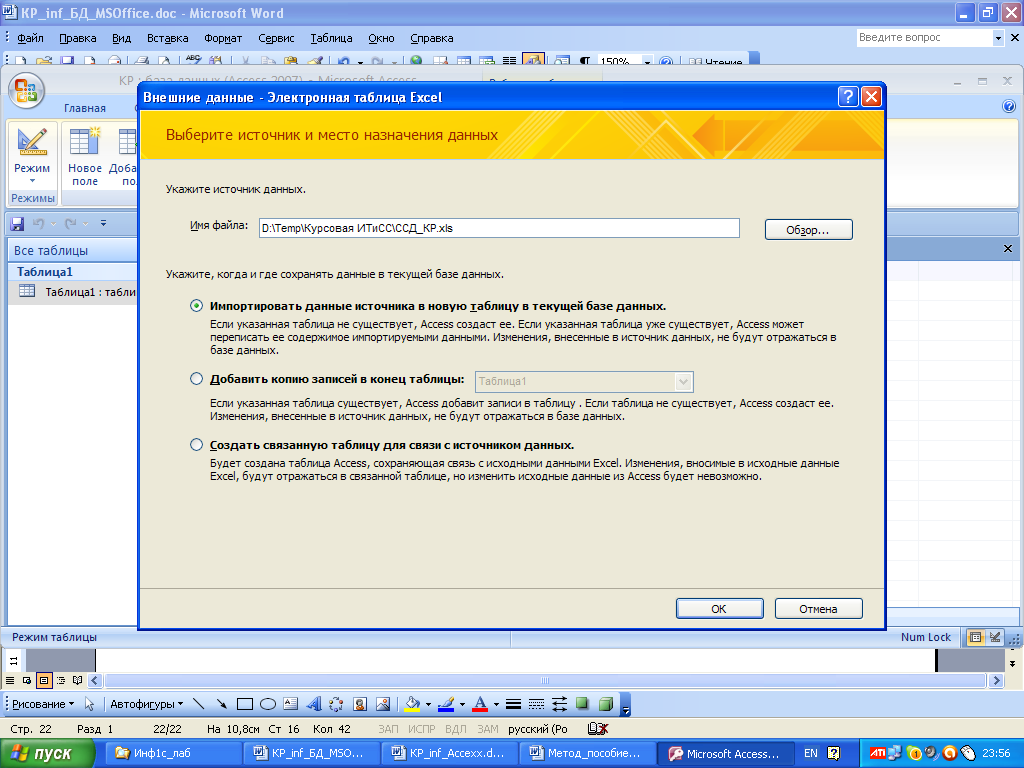Open Line Style options in Drawing toolbar
Viewport: 1024px width, 768px height.
[x=513, y=704]
